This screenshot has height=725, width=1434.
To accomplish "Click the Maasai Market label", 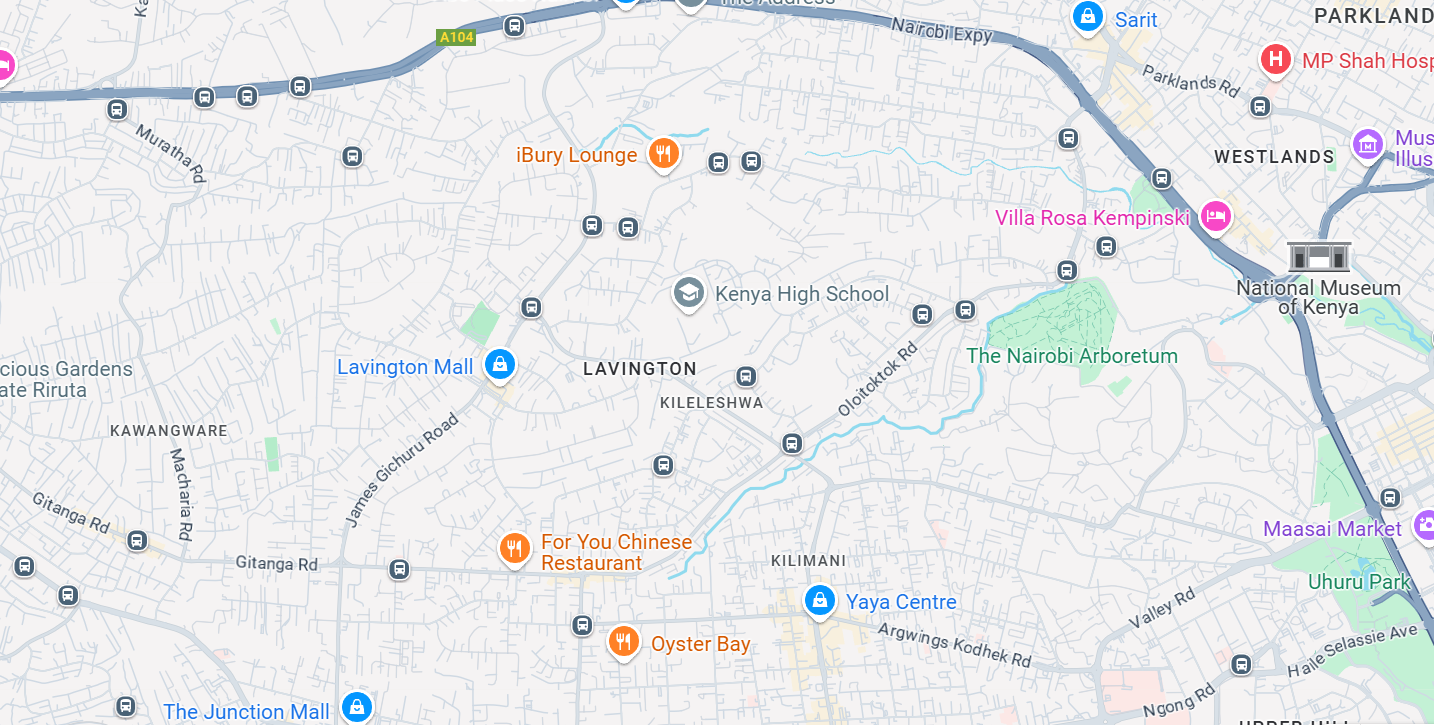I will 1332,529.
